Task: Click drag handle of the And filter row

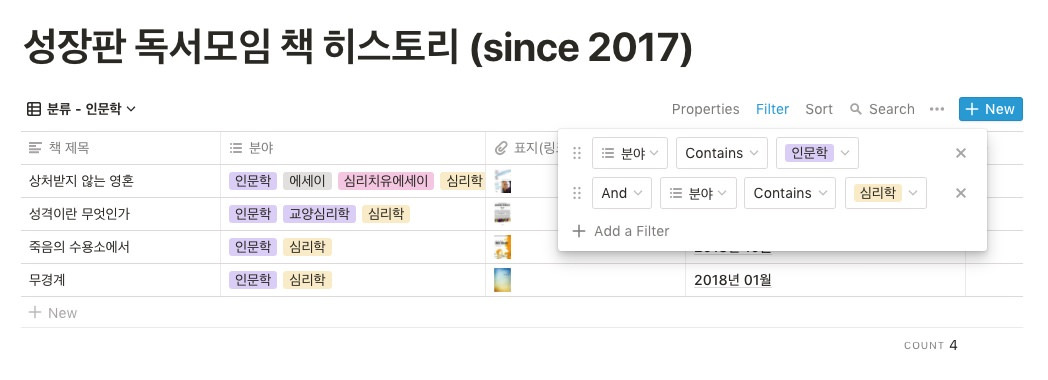Action: click(x=577, y=193)
